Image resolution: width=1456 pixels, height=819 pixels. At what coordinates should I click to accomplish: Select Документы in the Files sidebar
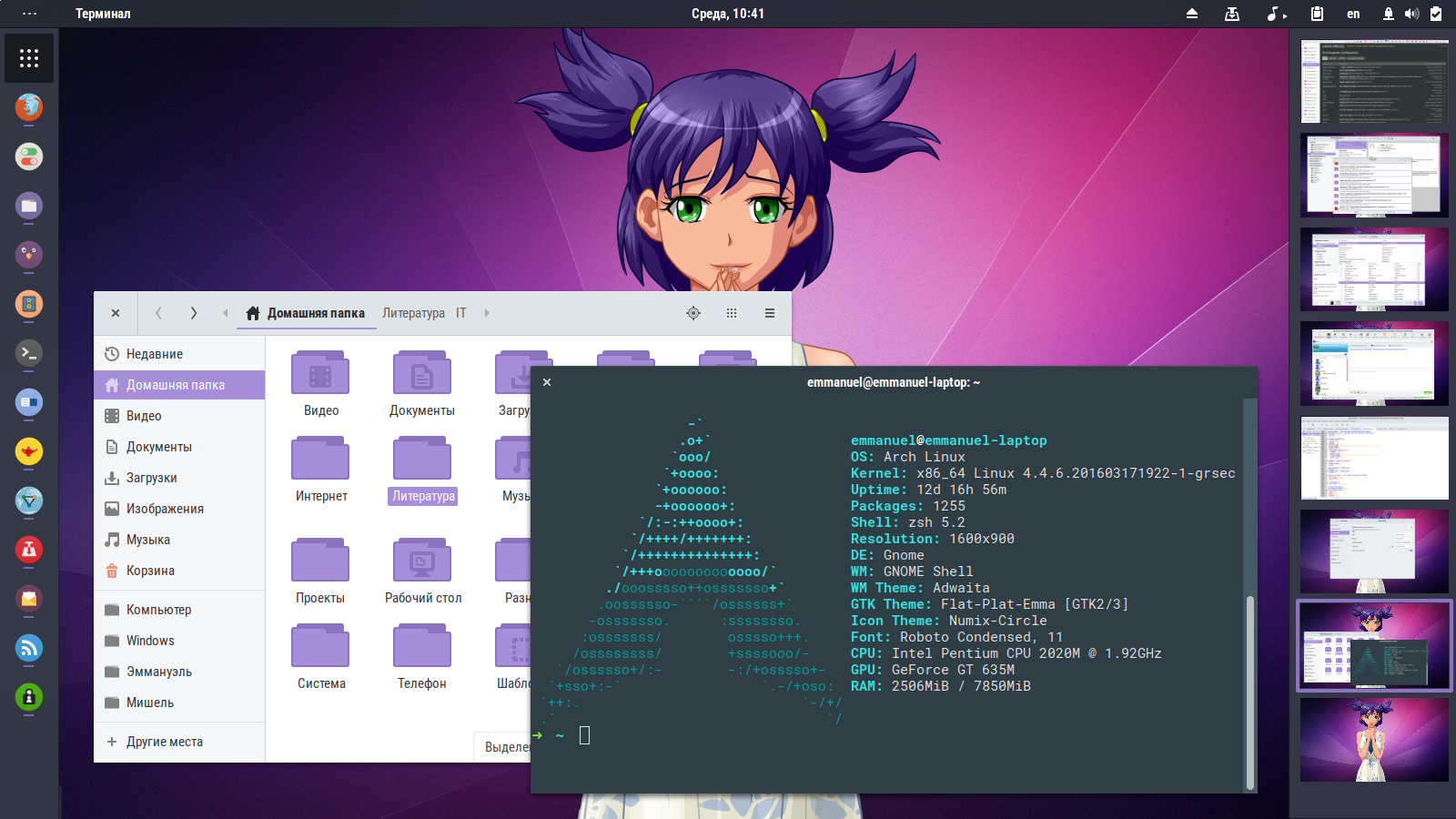180,447
